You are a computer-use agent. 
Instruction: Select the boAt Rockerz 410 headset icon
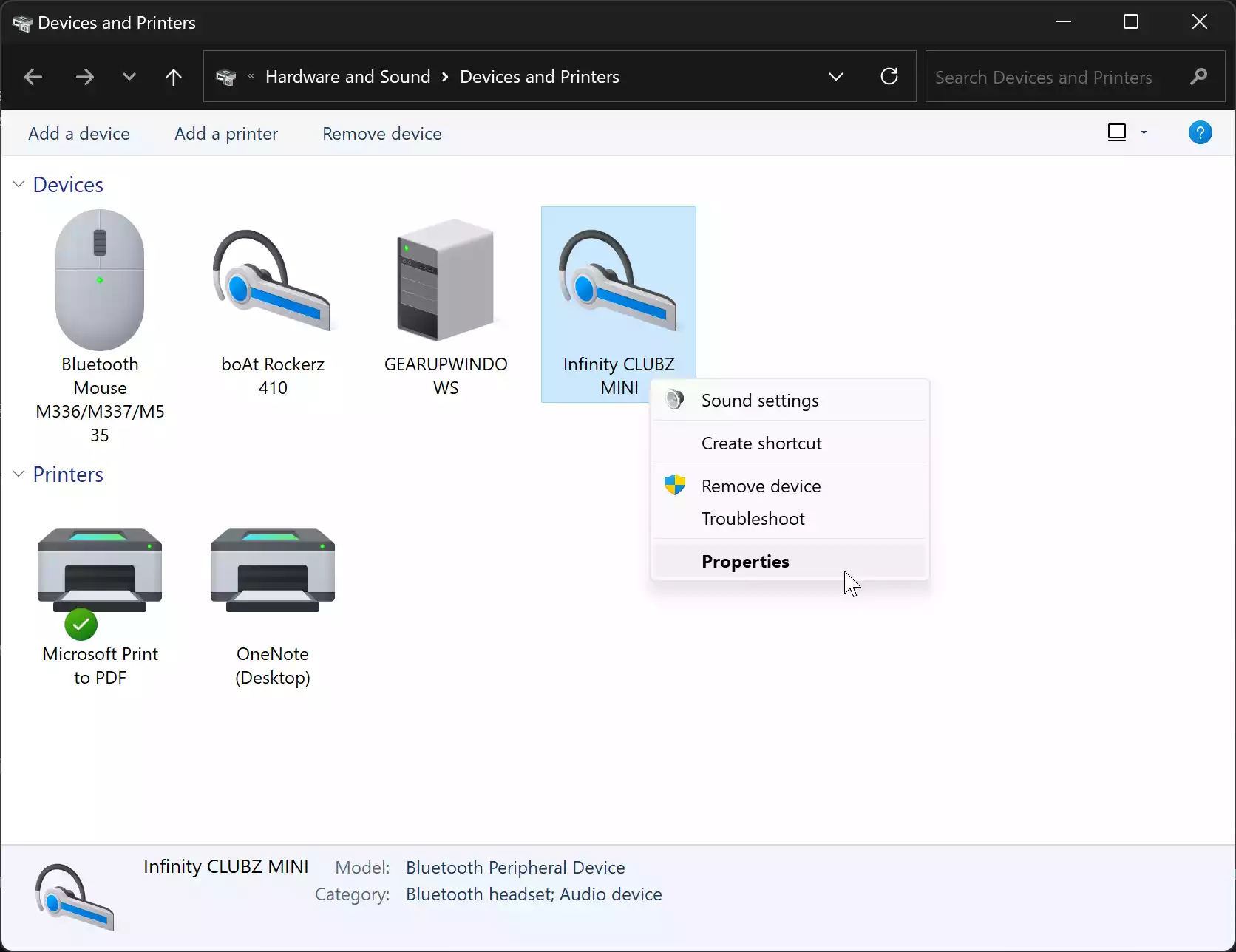point(272,280)
